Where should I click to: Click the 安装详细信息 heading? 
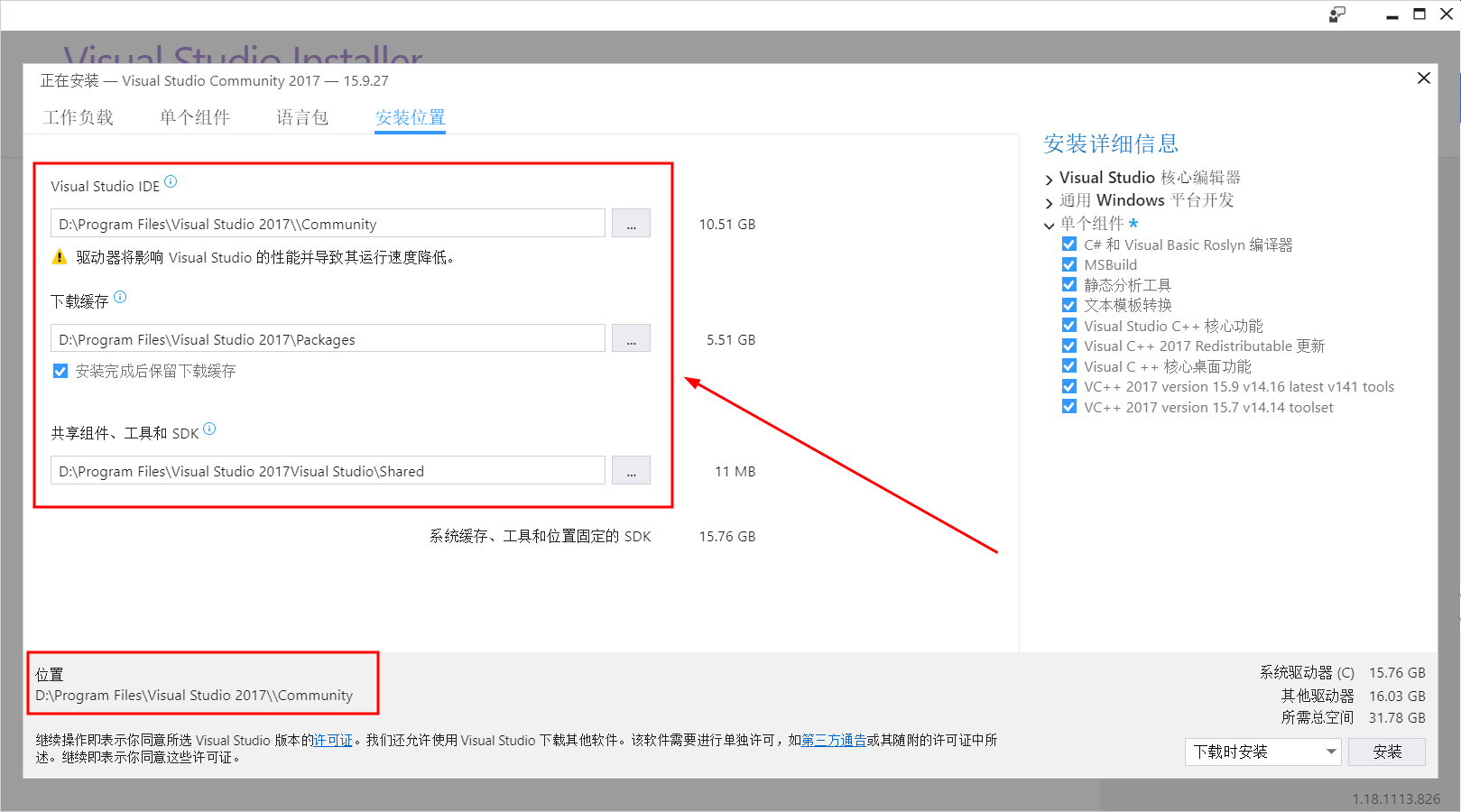pyautogui.click(x=1111, y=143)
